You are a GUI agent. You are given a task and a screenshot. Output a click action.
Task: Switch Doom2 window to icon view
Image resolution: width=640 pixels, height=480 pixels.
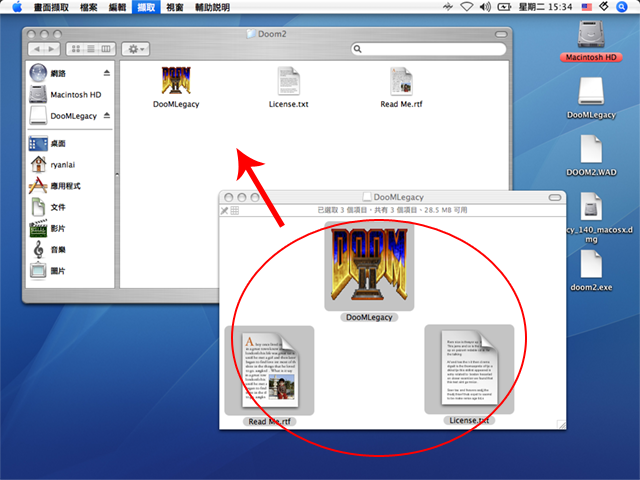click(x=76, y=49)
